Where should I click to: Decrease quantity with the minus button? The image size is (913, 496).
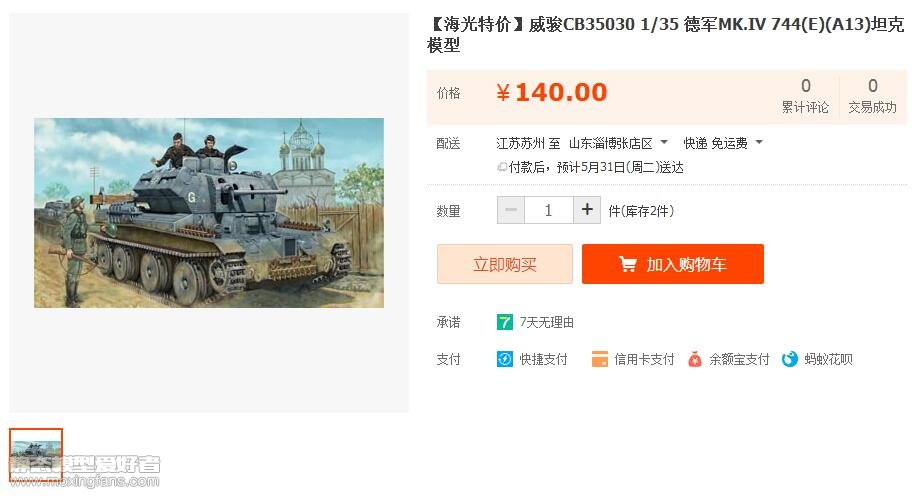[511, 210]
